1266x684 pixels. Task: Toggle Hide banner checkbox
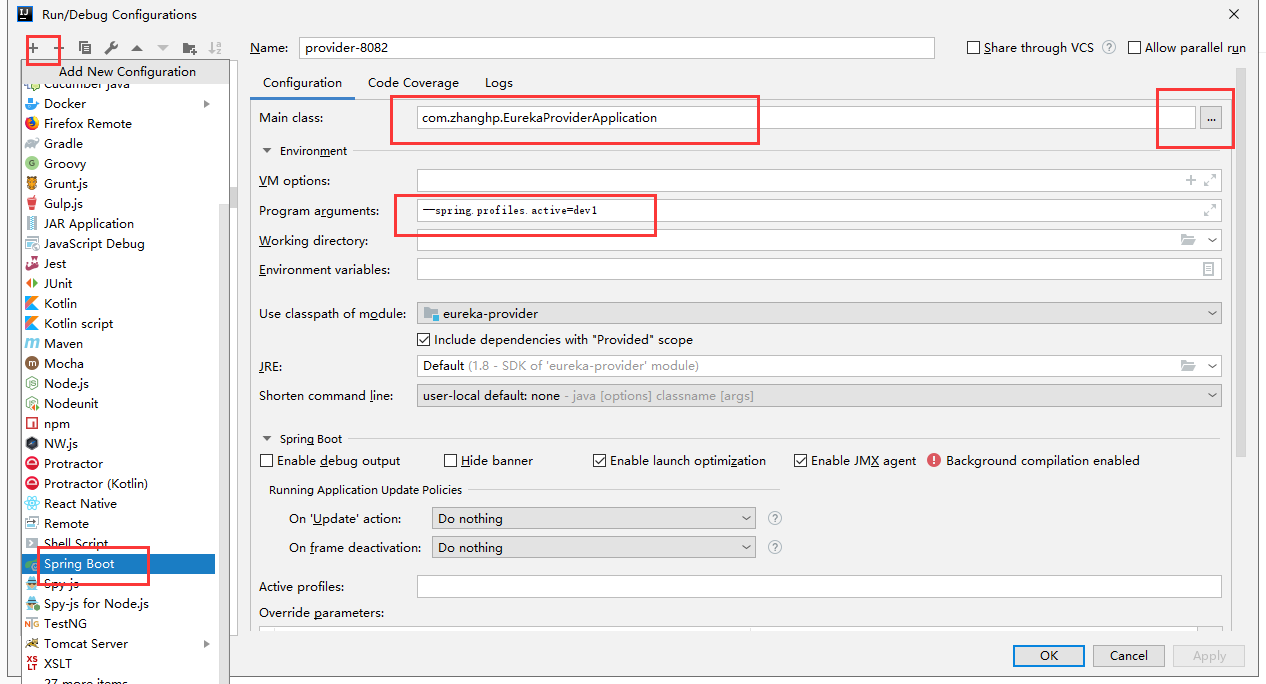450,460
